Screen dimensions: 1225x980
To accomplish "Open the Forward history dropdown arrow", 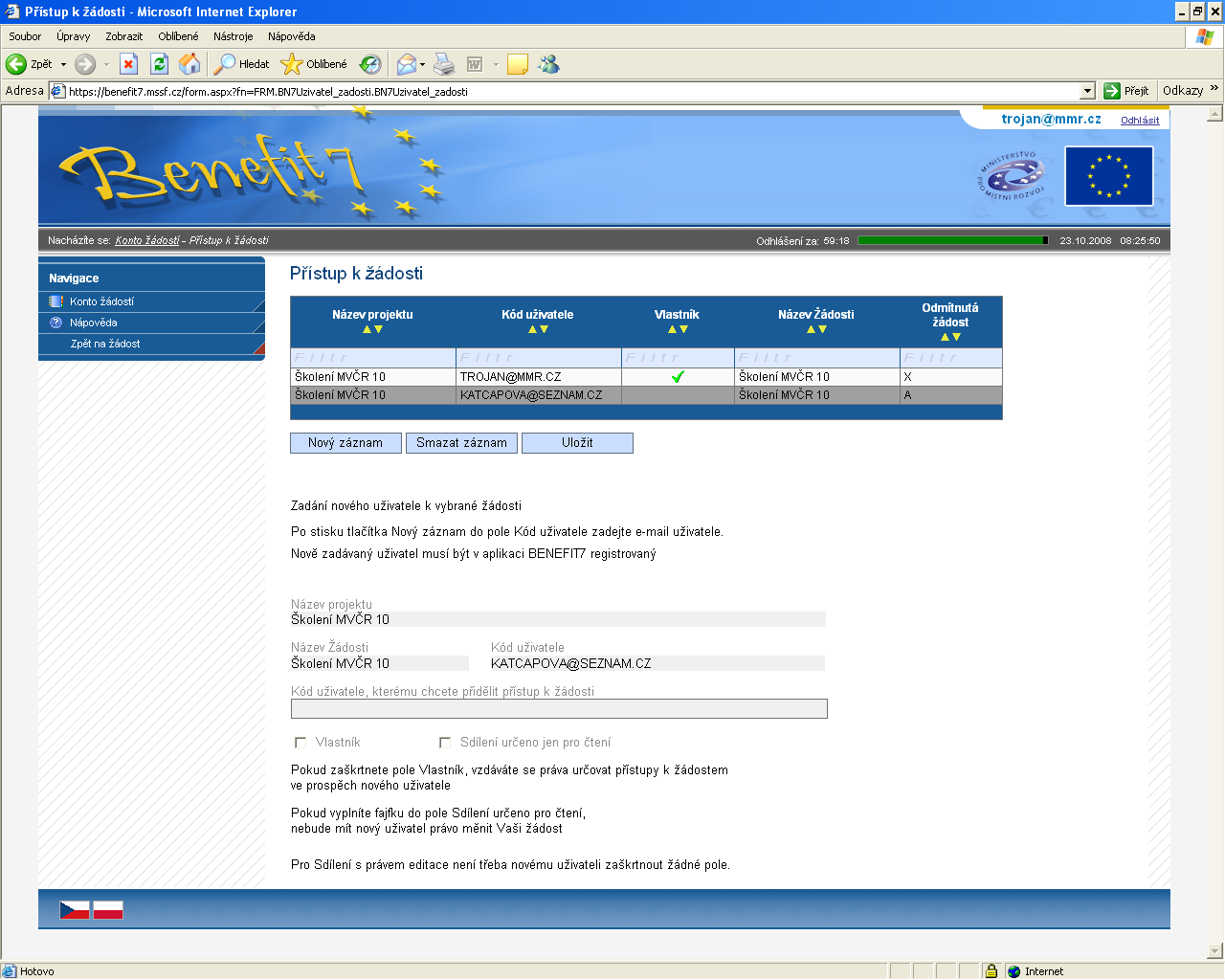I will click(106, 64).
